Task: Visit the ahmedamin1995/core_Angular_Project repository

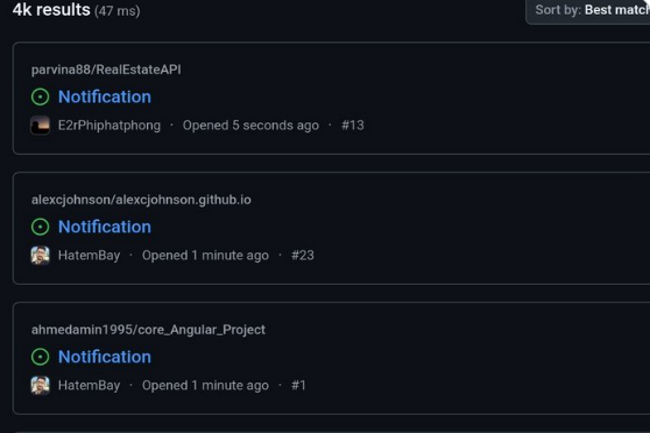Action: coord(148,330)
